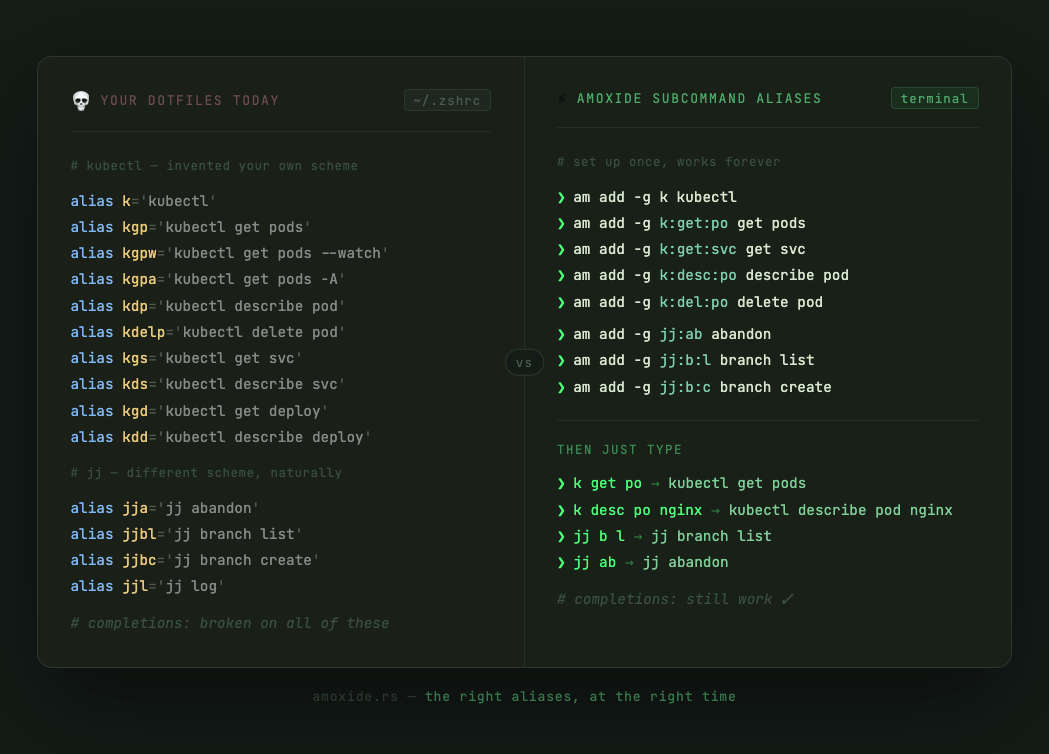Screen dimensions: 1049x754
Task: Select the line 'jj b l → jj branch list'
Action: click(664, 537)
